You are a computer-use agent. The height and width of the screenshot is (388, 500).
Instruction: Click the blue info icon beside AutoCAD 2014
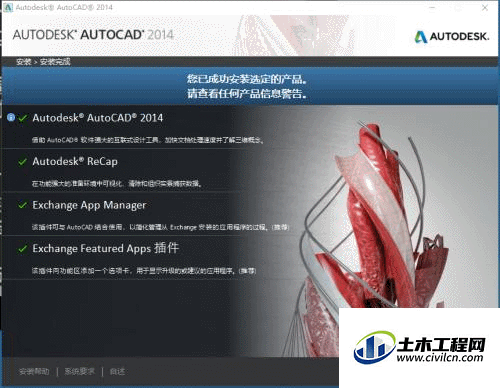click(x=11, y=117)
